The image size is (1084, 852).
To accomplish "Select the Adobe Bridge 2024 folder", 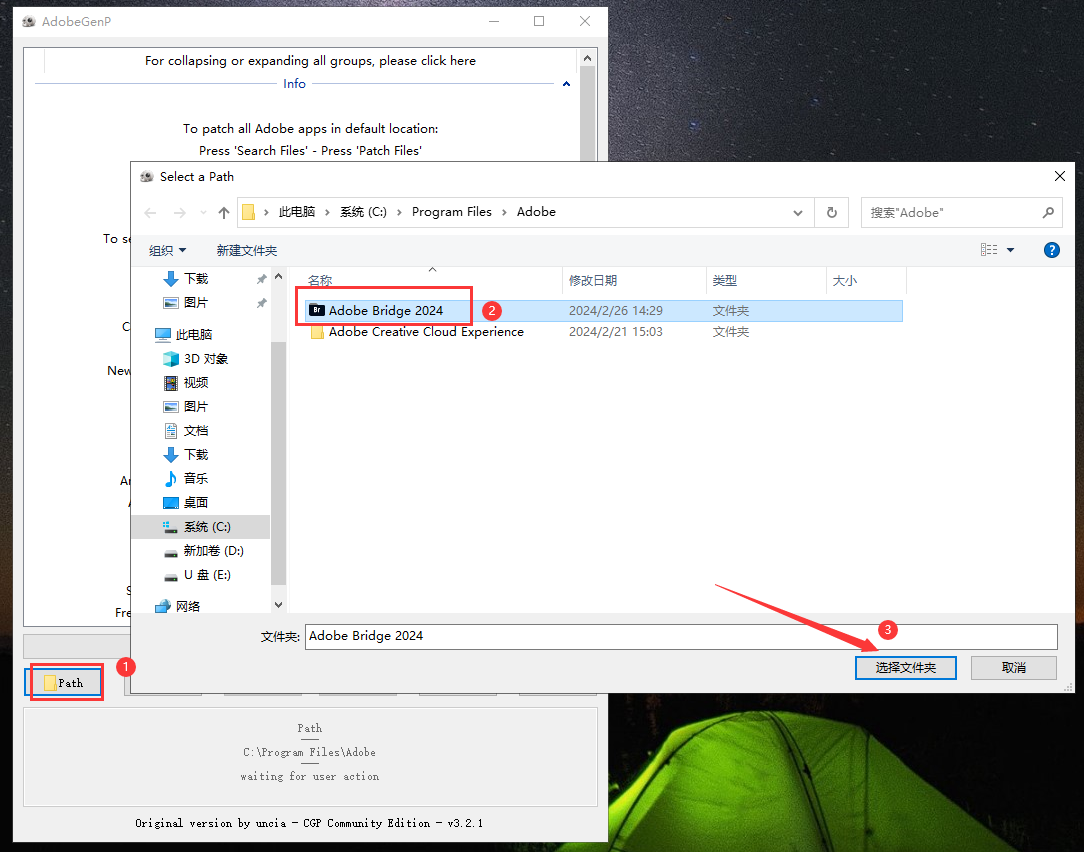I will (604, 311).
